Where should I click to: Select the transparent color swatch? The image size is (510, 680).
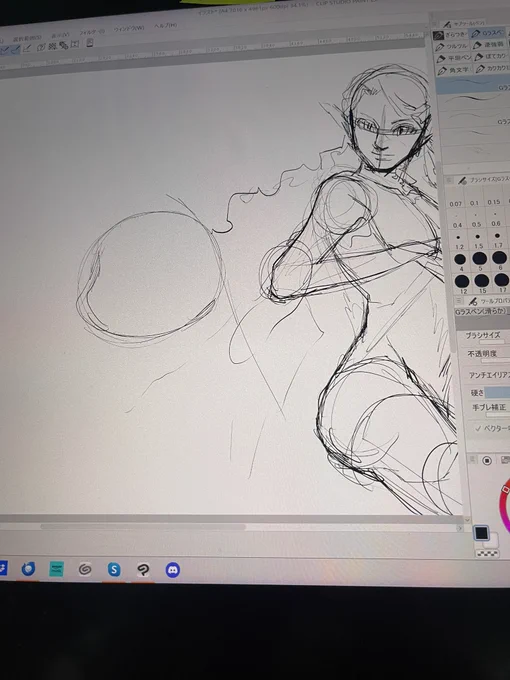[487, 554]
